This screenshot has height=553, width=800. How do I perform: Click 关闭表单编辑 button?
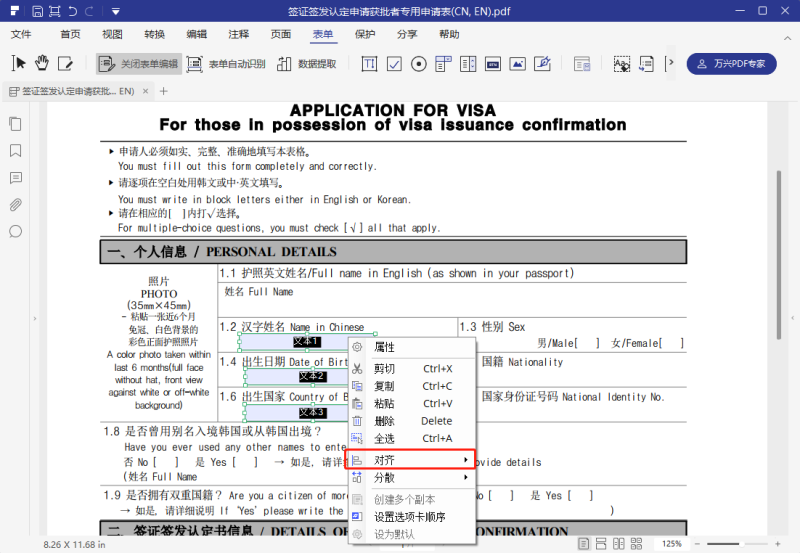coord(139,64)
